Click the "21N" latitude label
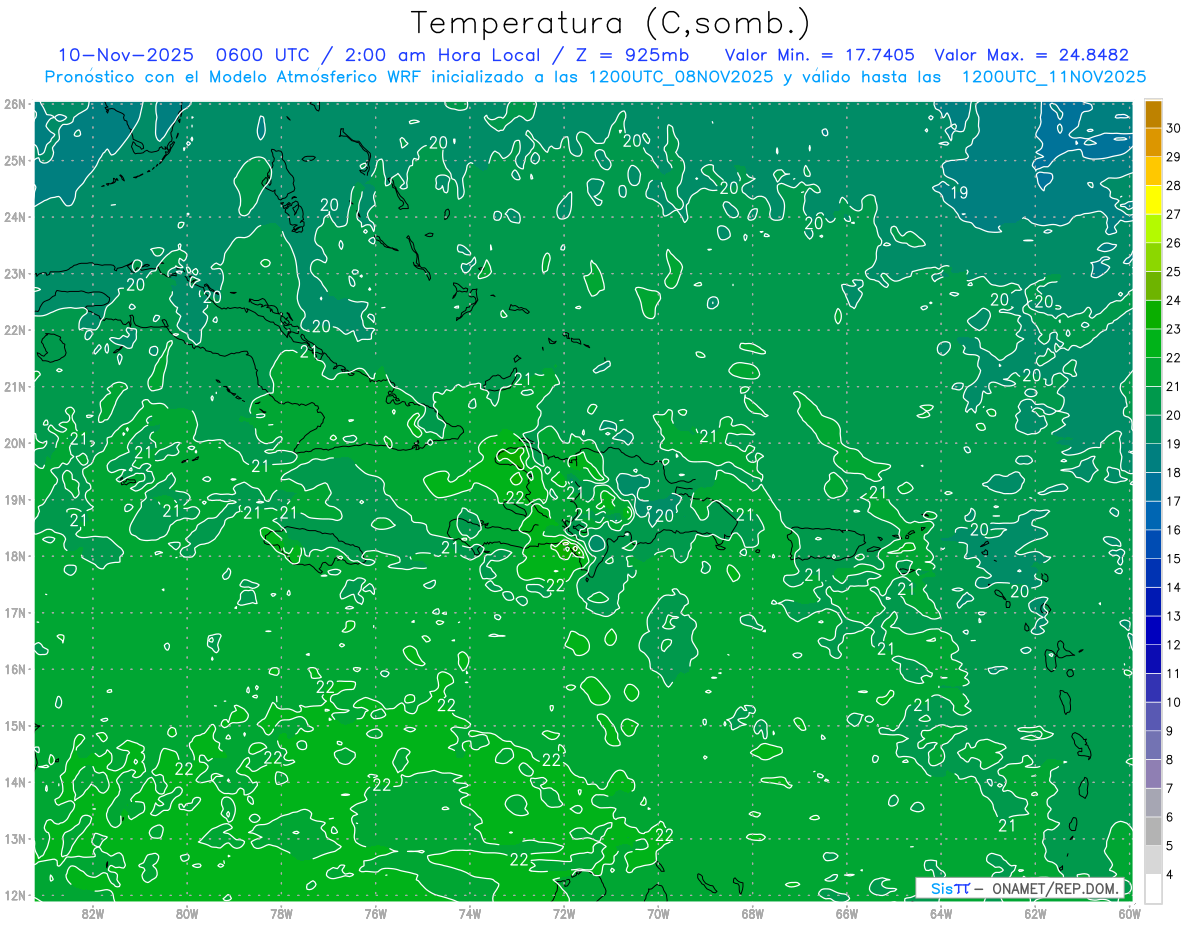This screenshot has height=927, width=1200. point(14,386)
